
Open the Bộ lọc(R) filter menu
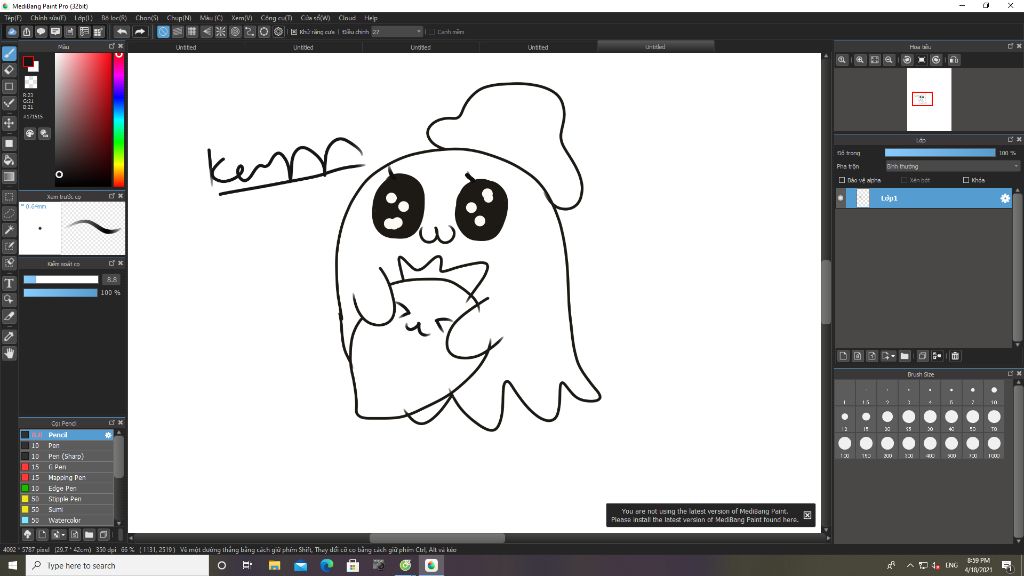[x=114, y=18]
